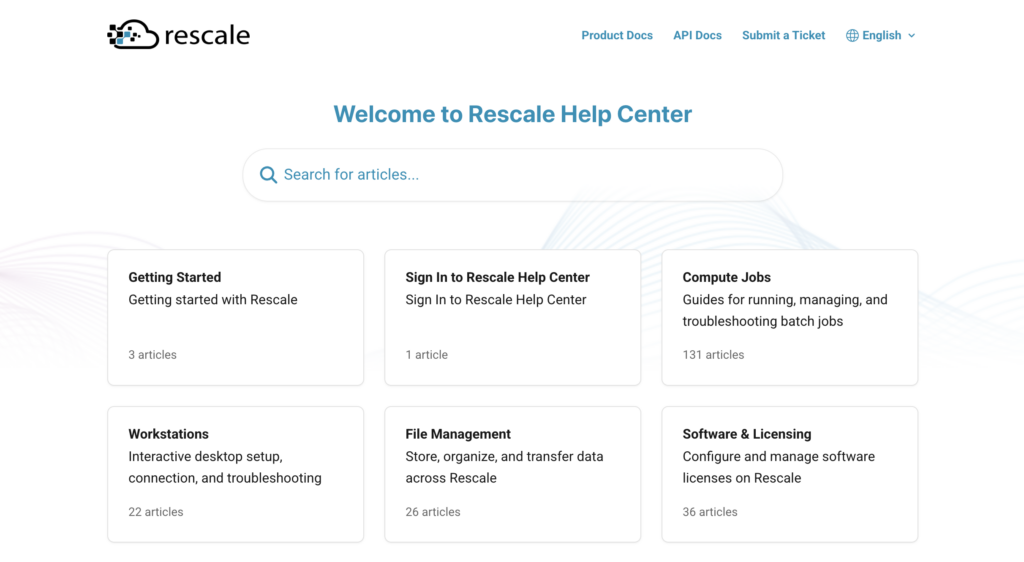Click the magnifying glass search icon

pyautogui.click(x=268, y=175)
